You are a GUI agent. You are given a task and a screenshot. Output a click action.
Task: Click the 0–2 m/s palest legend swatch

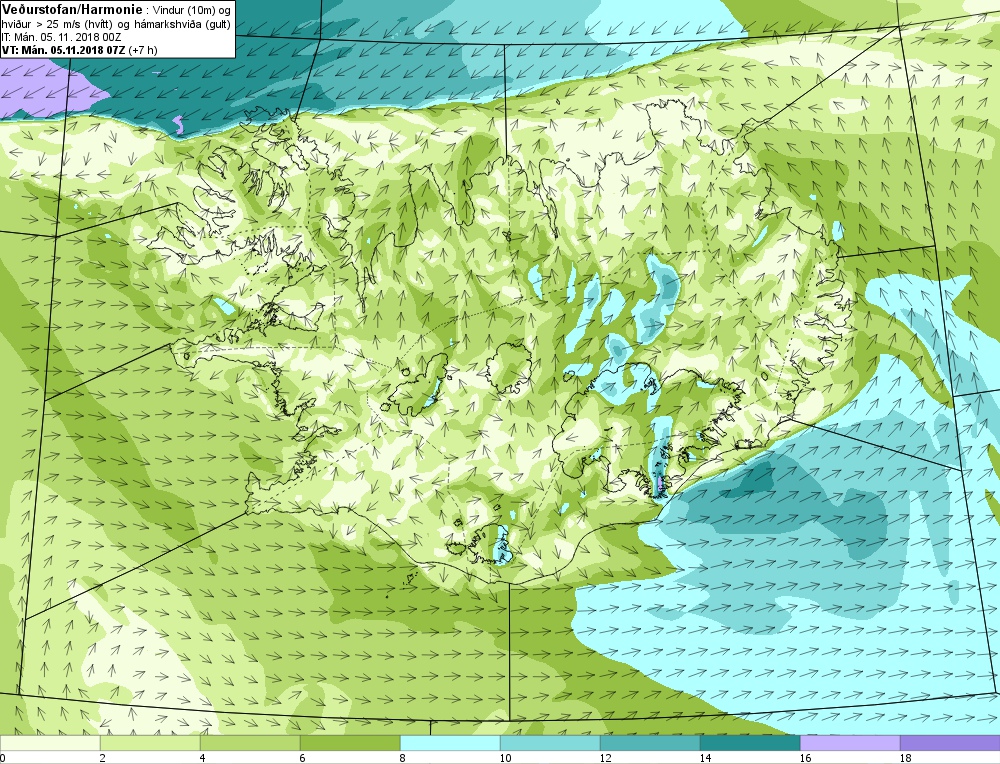click(x=50, y=744)
